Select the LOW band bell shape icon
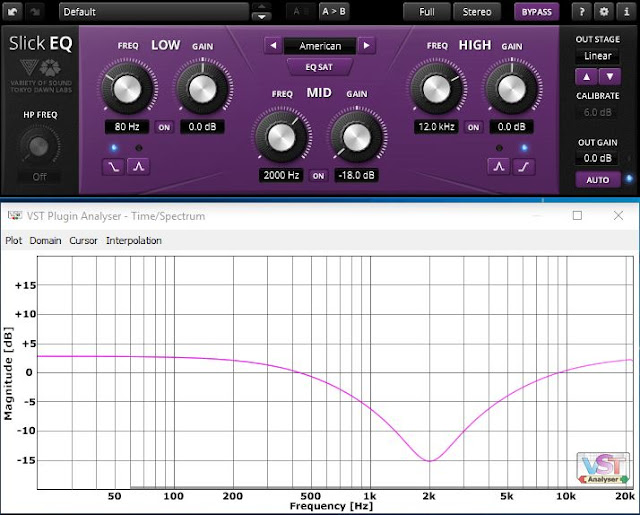The height and width of the screenshot is (515, 640). (x=138, y=166)
